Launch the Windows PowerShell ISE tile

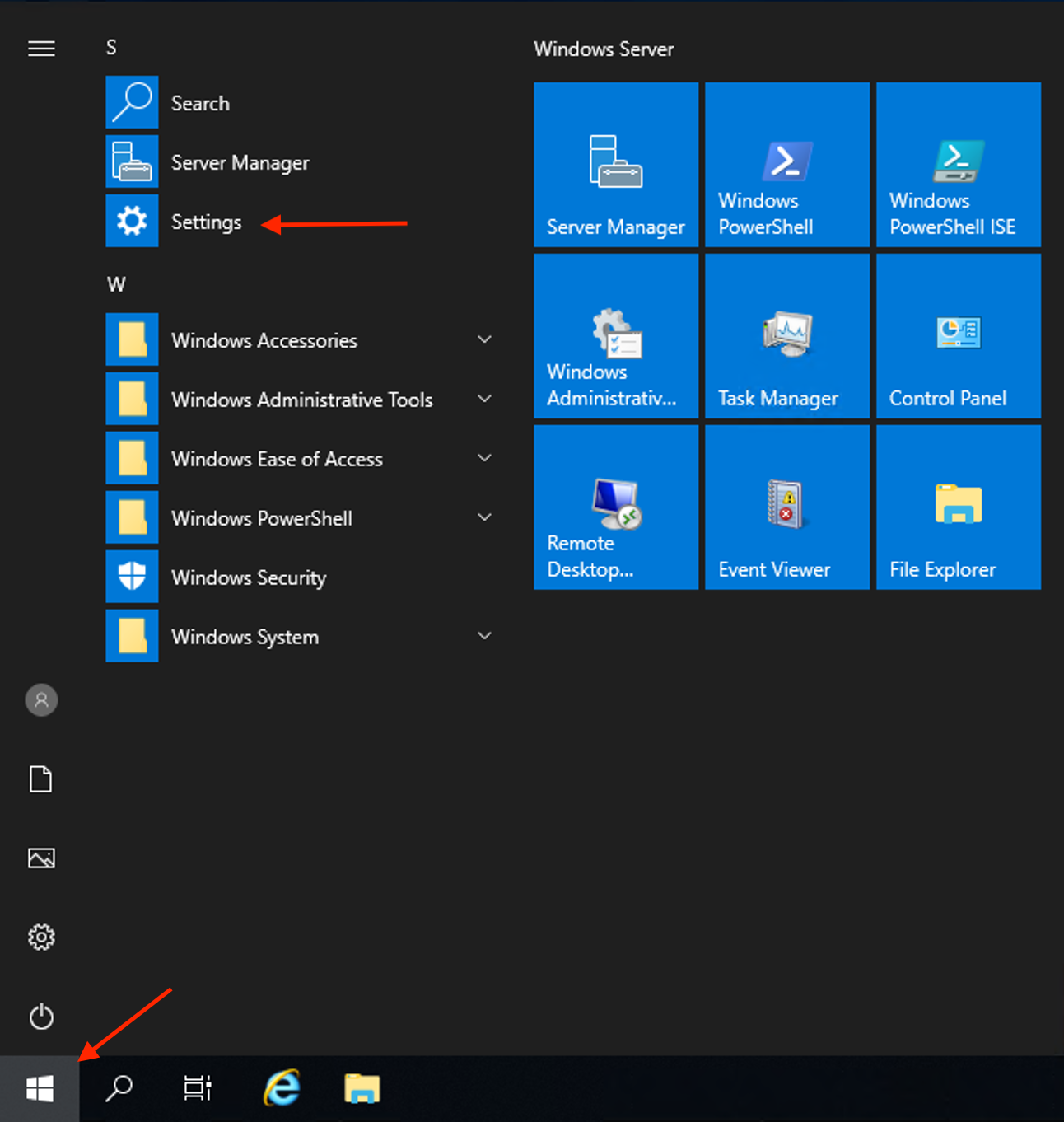click(959, 165)
